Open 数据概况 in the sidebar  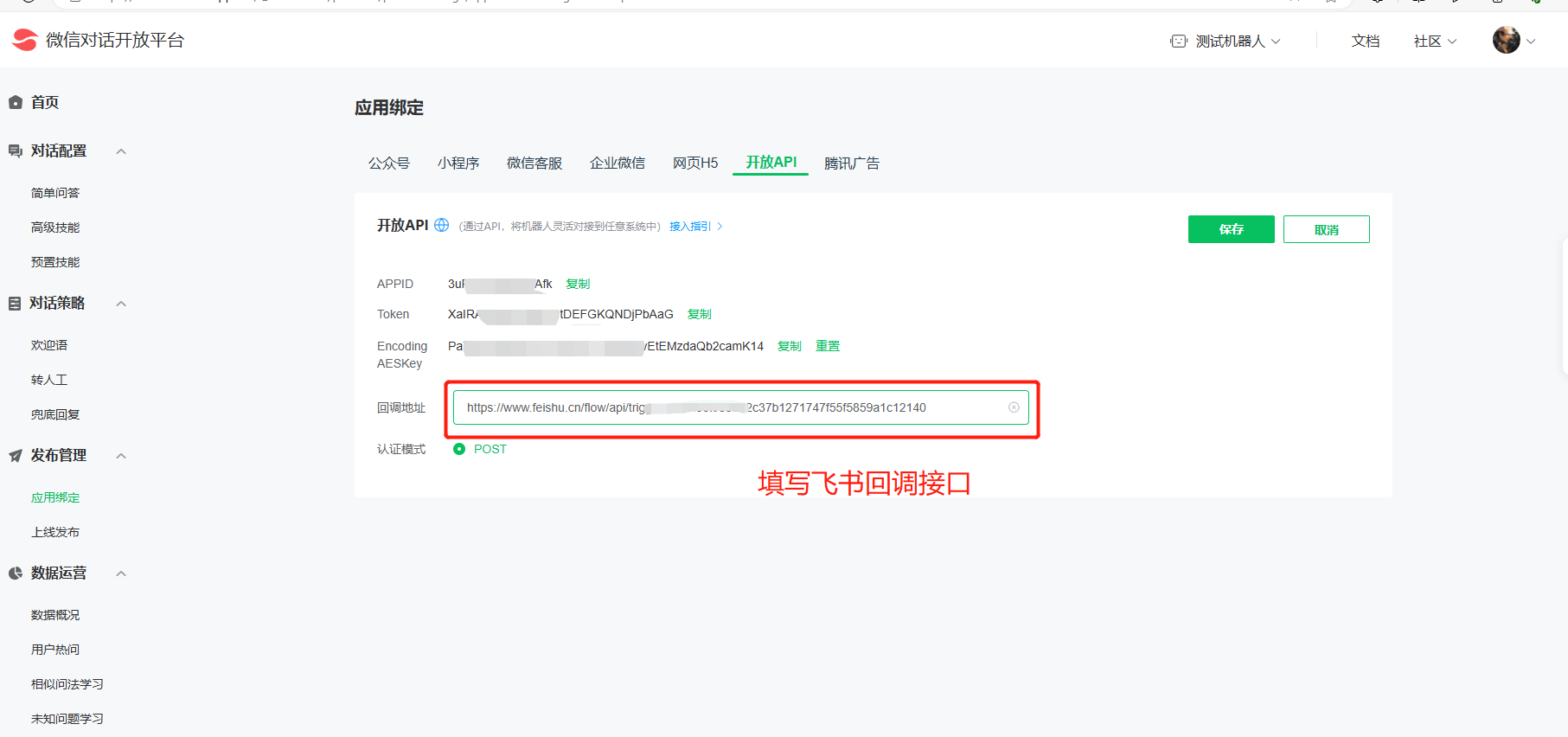(55, 615)
